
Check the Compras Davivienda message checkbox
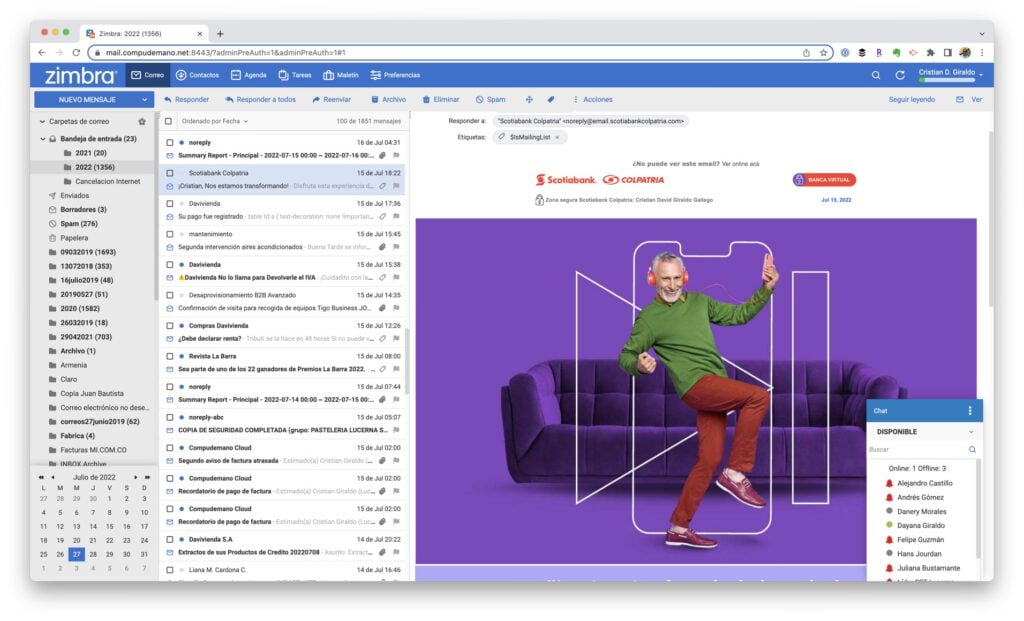tap(170, 326)
